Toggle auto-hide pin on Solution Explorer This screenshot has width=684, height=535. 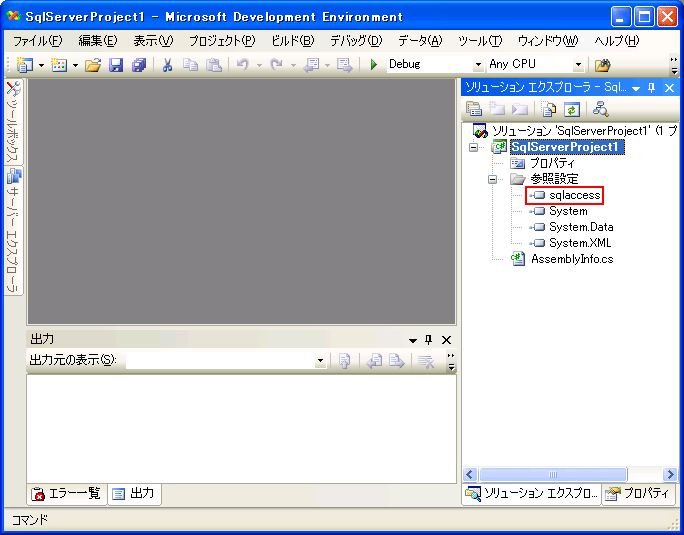[652, 88]
